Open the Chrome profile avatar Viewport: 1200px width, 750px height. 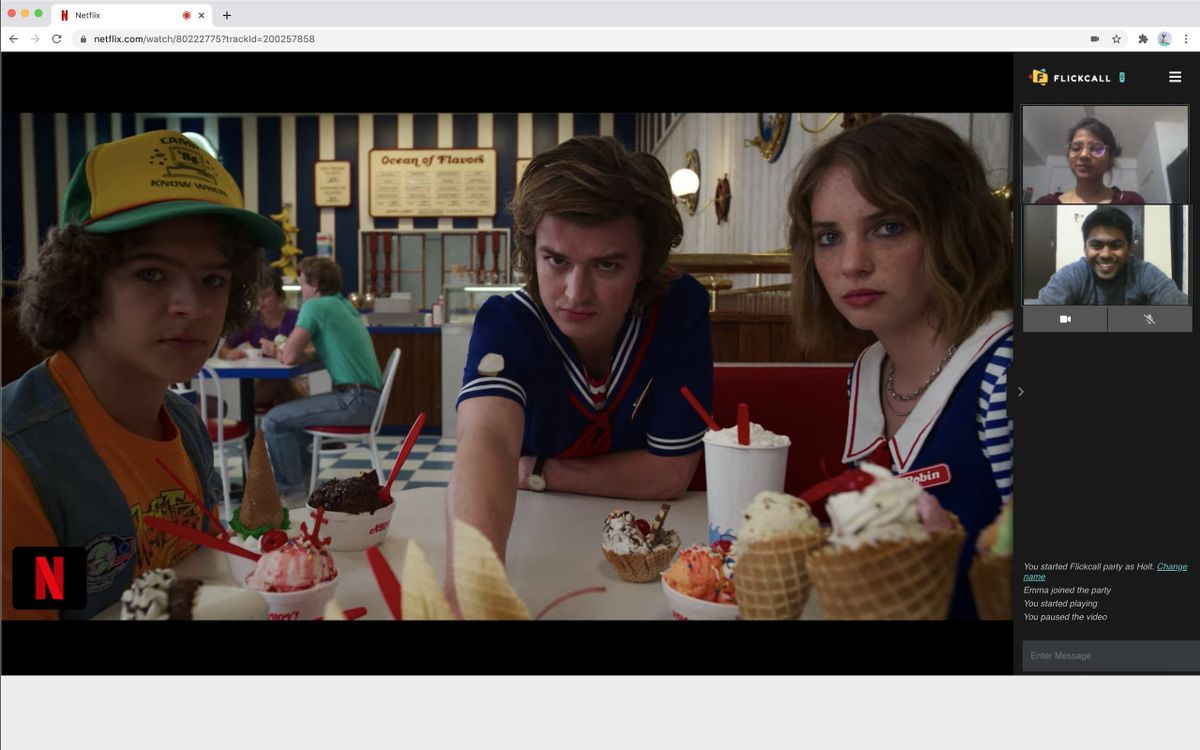click(x=1164, y=39)
